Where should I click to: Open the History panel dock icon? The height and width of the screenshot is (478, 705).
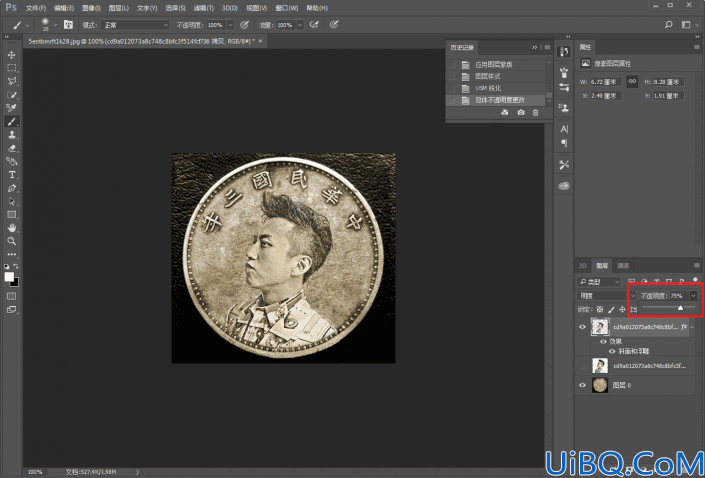pyautogui.click(x=564, y=52)
